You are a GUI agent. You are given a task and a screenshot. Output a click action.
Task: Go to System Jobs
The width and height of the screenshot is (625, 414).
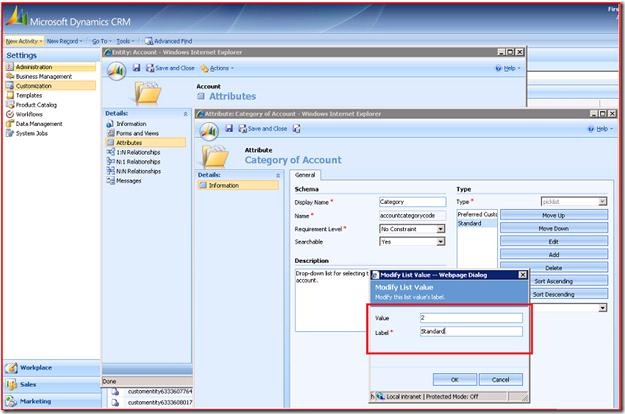35,133
